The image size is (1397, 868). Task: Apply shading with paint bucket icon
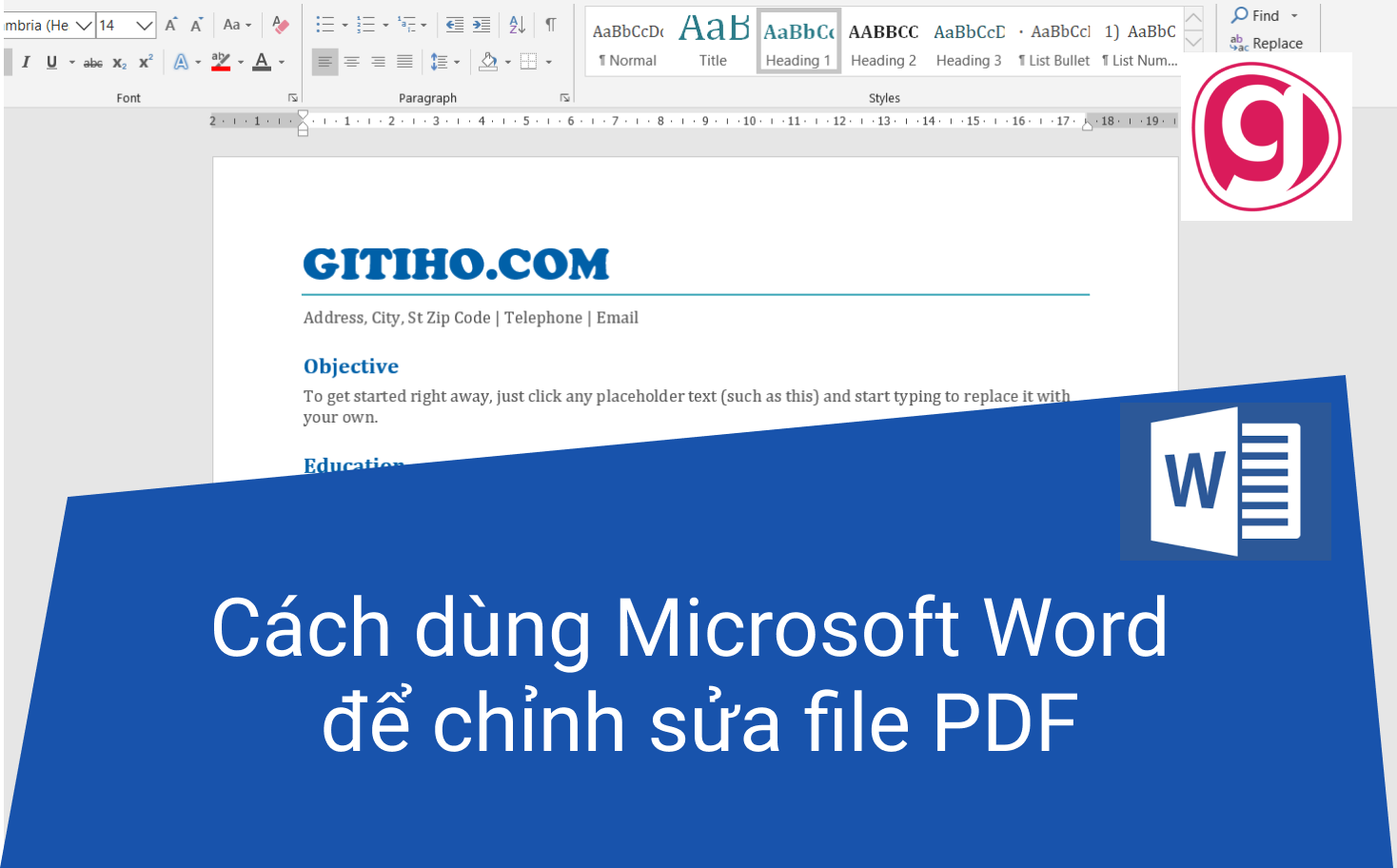[488, 62]
